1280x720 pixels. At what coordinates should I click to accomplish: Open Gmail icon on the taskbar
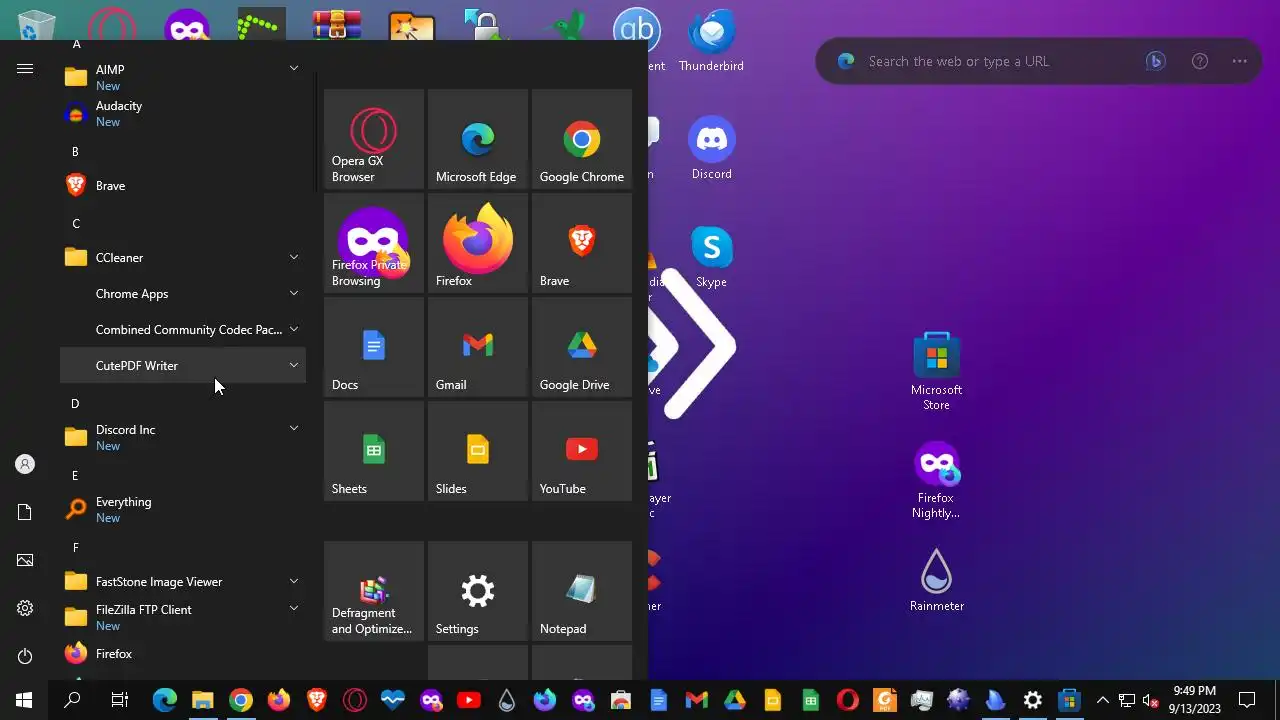(696, 700)
